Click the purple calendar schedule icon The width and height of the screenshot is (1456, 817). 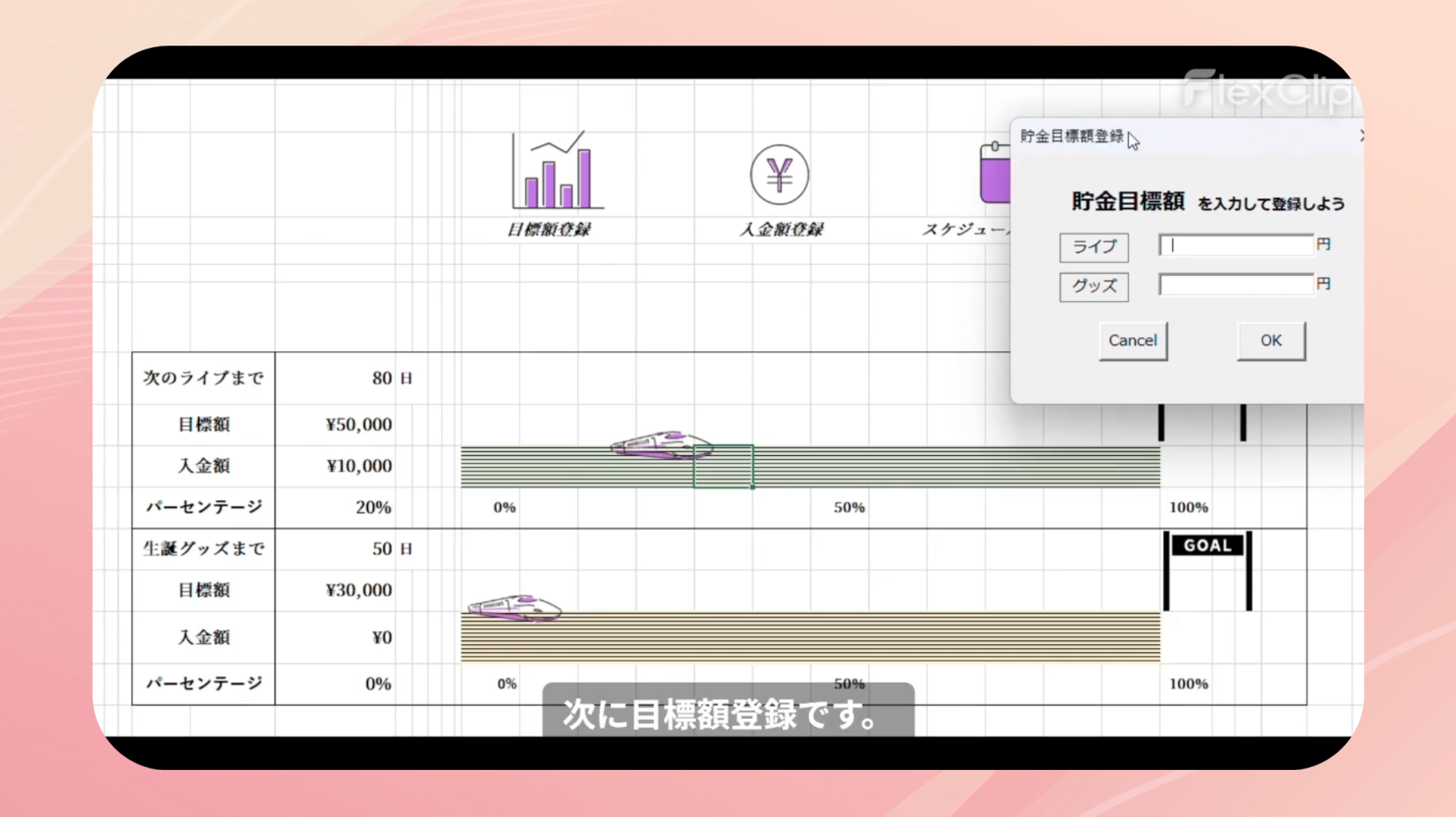click(995, 174)
